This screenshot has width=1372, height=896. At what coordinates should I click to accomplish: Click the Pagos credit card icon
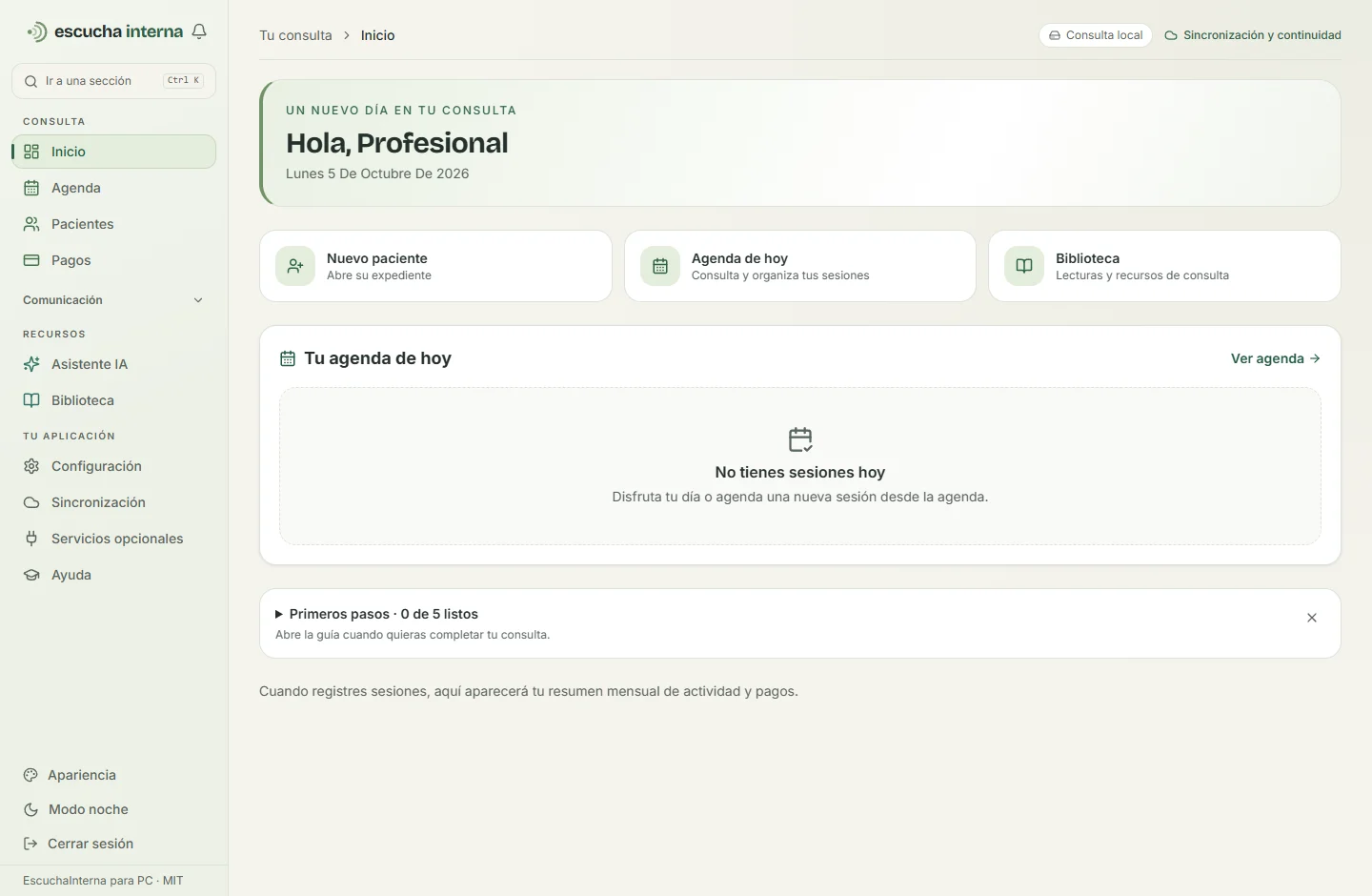(31, 260)
